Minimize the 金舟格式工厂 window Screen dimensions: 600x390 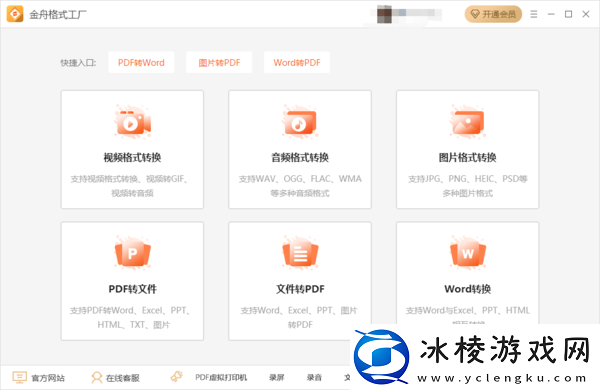pos(551,14)
